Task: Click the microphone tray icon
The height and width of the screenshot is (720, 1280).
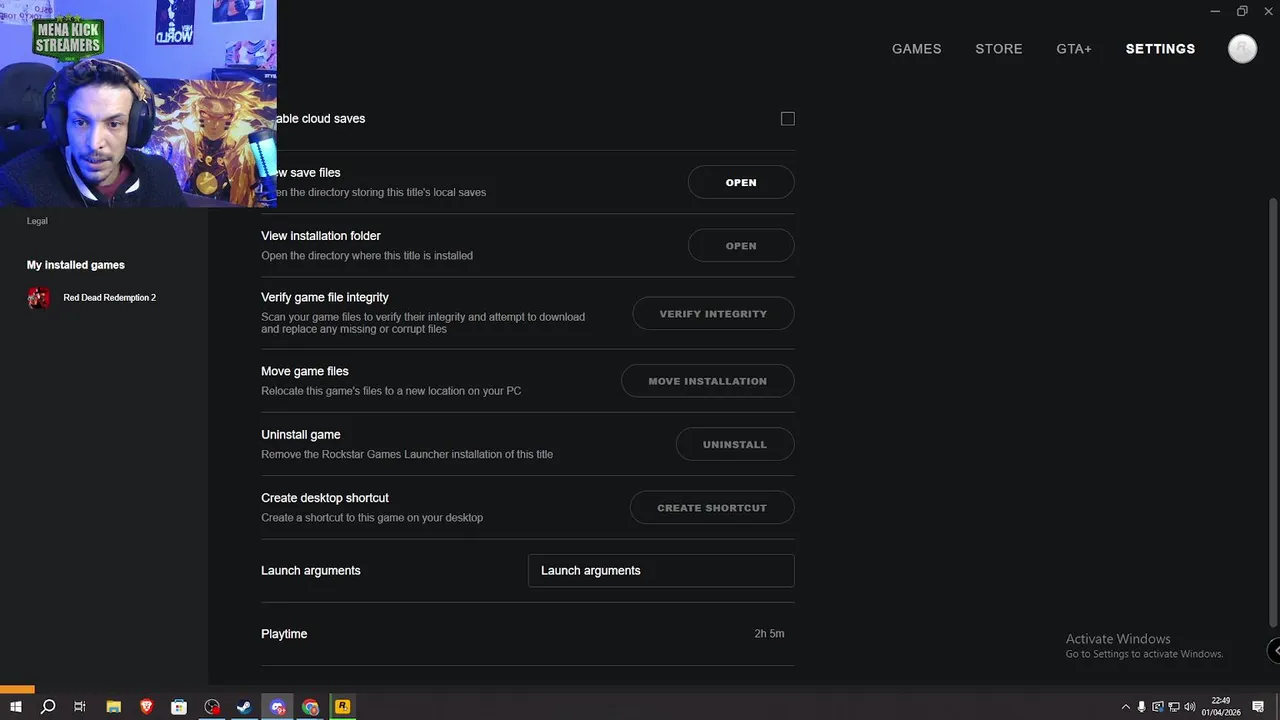Action: [1141, 707]
